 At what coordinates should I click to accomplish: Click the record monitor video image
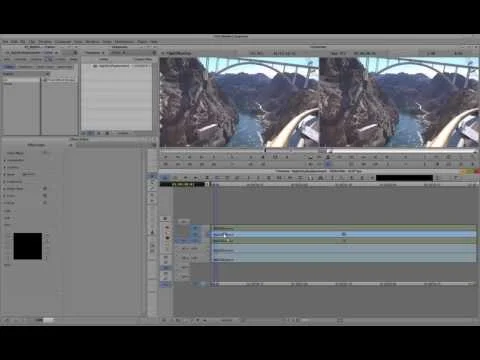click(x=399, y=102)
